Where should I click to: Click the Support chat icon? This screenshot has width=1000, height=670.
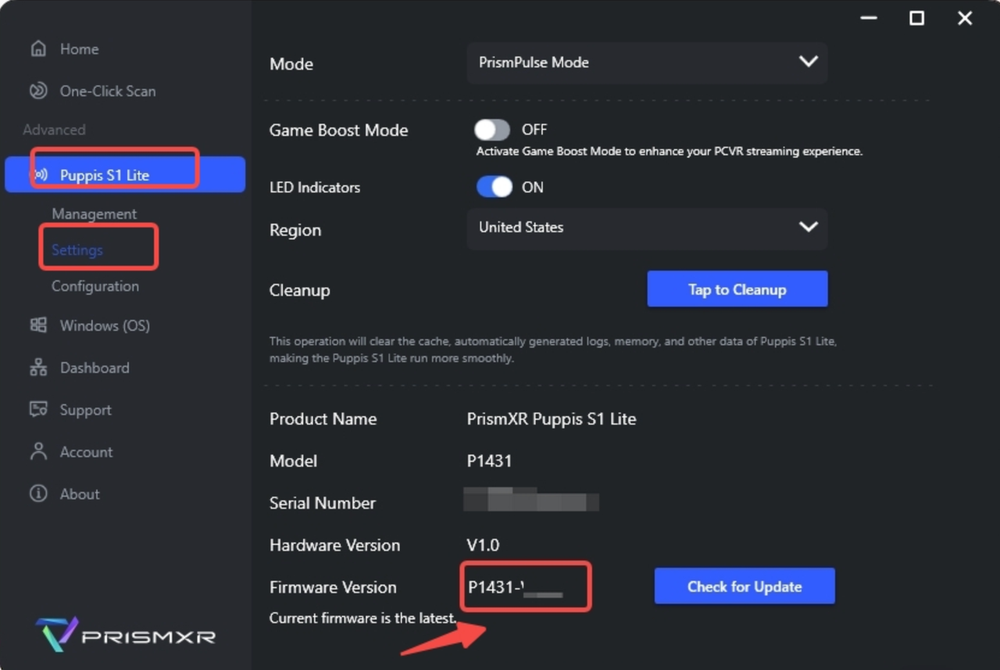coord(39,410)
